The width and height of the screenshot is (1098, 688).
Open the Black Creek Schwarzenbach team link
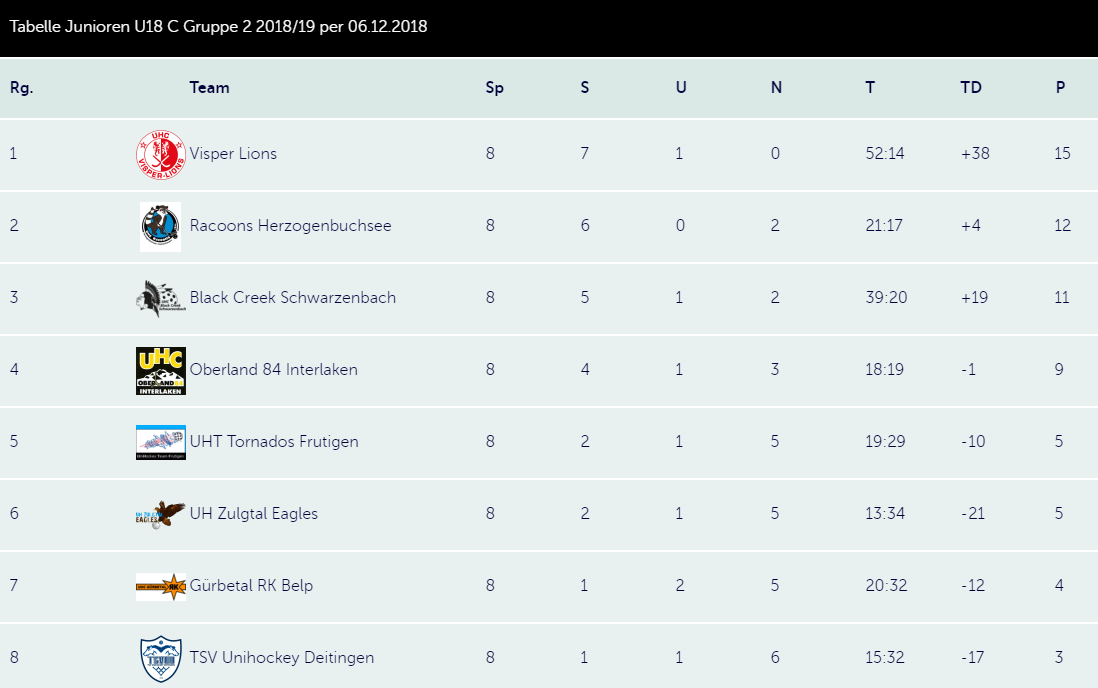pyautogui.click(x=292, y=298)
